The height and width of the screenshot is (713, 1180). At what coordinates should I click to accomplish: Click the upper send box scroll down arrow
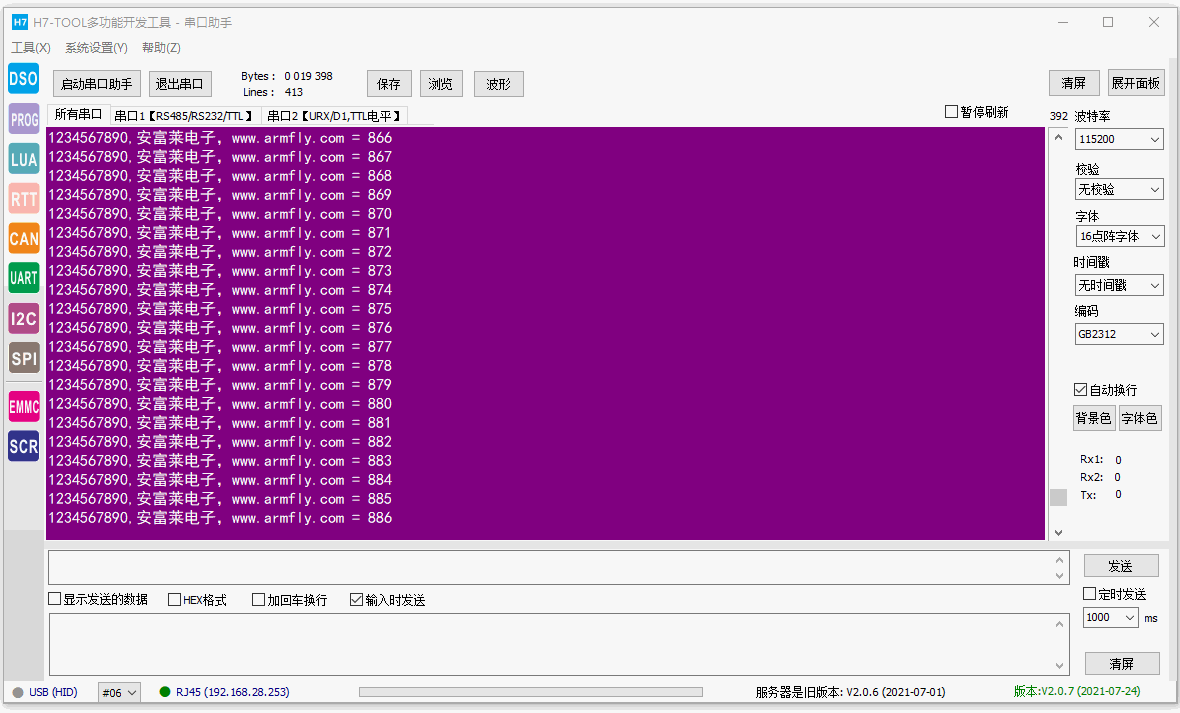(x=1060, y=577)
